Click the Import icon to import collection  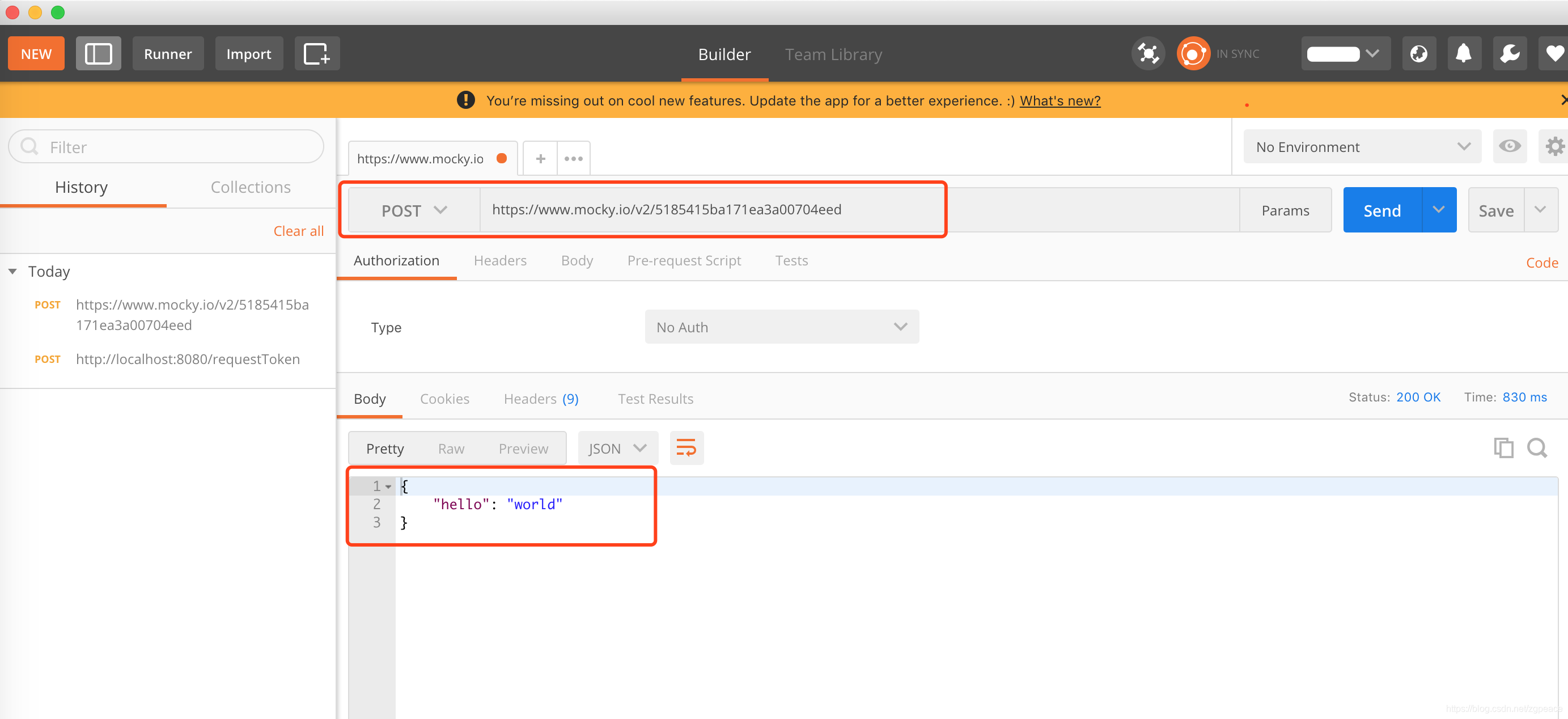(x=248, y=54)
